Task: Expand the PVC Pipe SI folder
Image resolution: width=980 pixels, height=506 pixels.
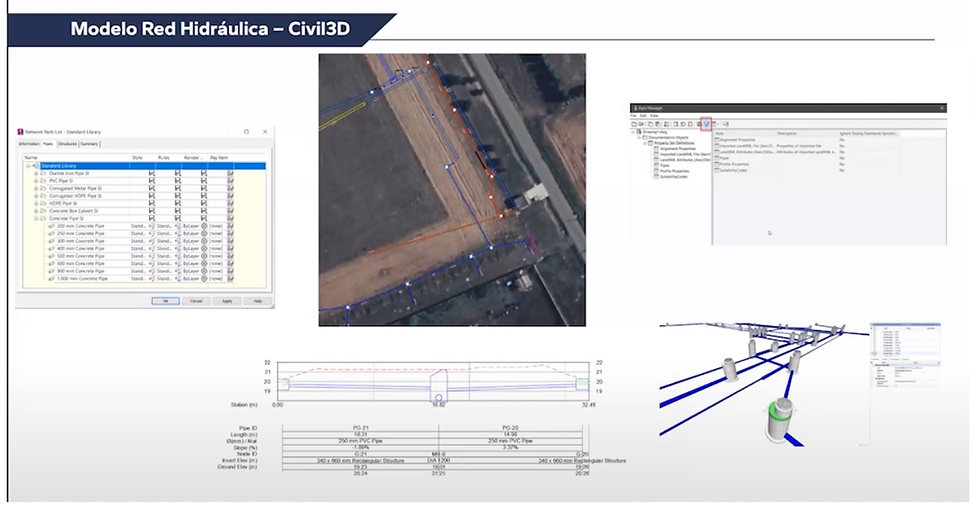Action: coord(36,181)
